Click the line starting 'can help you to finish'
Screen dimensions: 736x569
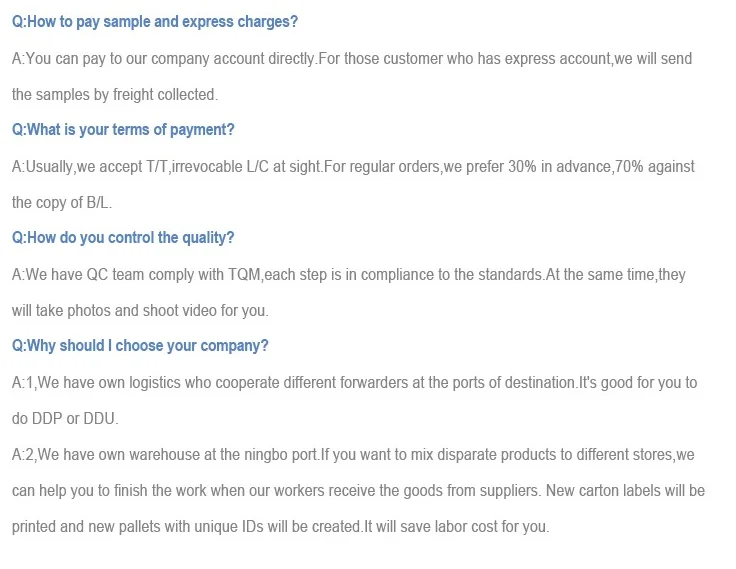click(358, 491)
